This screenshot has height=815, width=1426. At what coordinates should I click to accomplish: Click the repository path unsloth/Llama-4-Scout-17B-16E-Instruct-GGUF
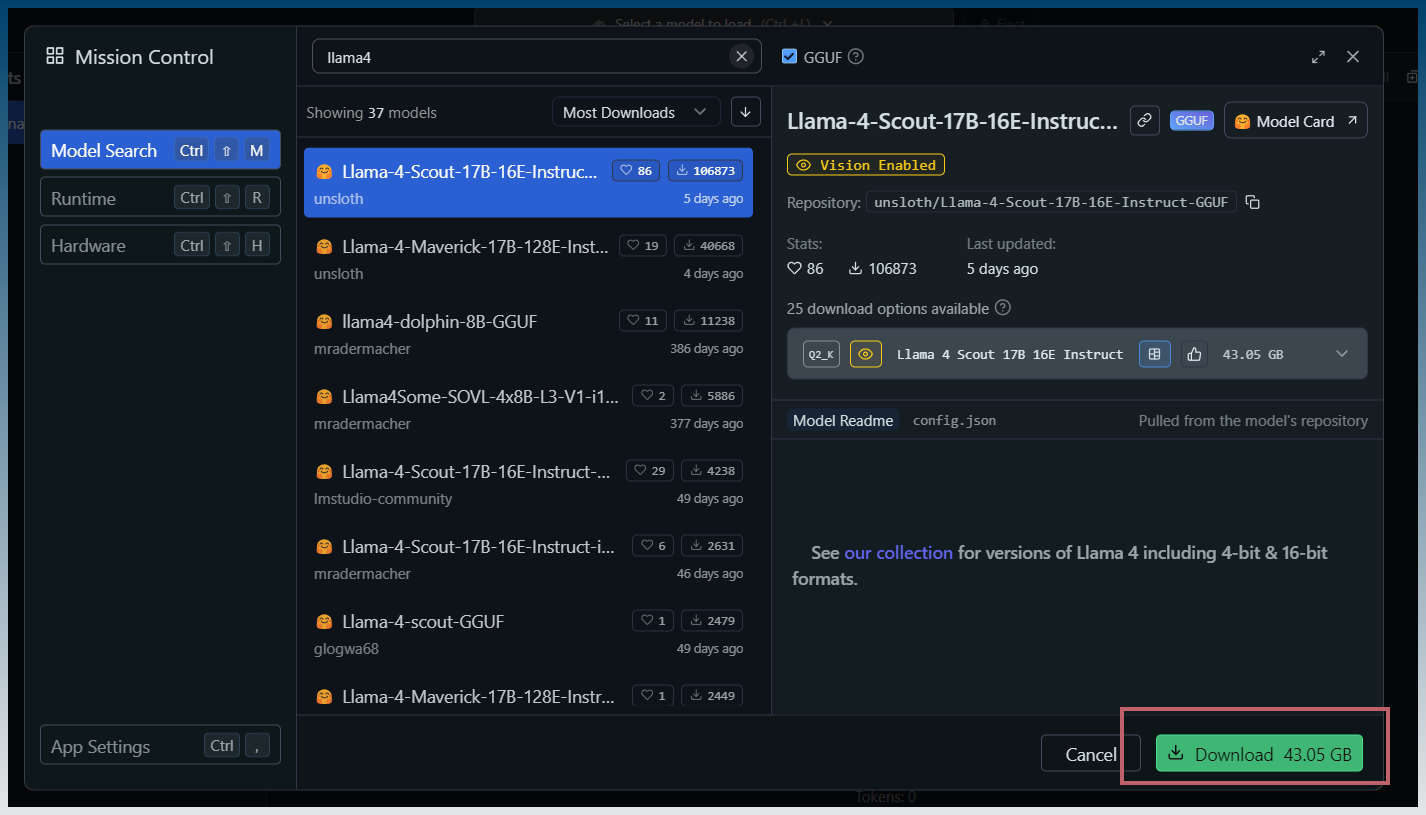point(1051,202)
